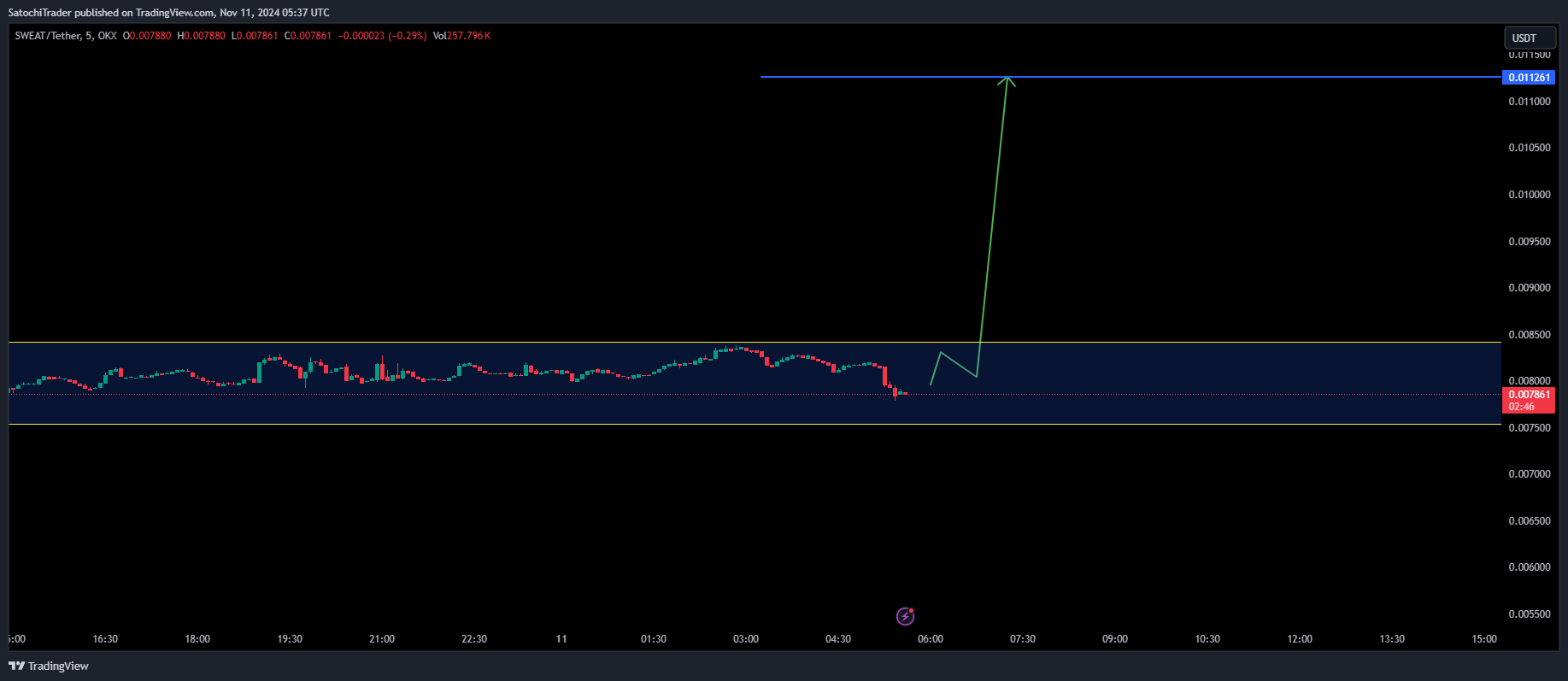This screenshot has height=681, width=1568.
Task: Click the high value H0.007880
Action: tap(202, 36)
